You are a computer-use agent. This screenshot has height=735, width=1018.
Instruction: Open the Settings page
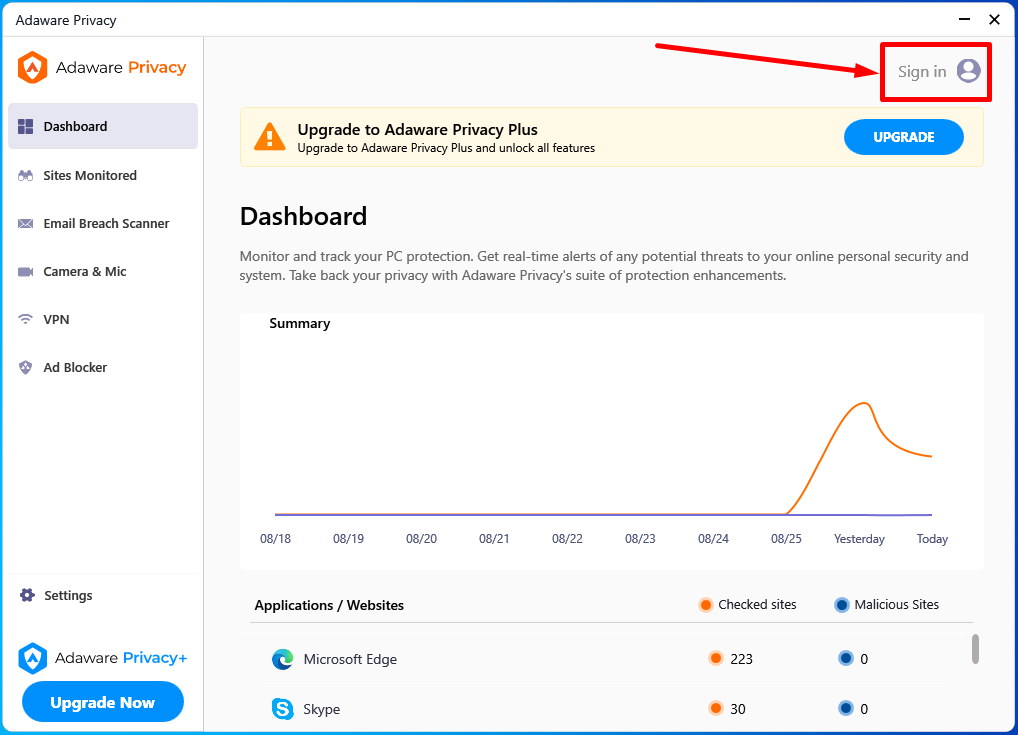[103, 595]
